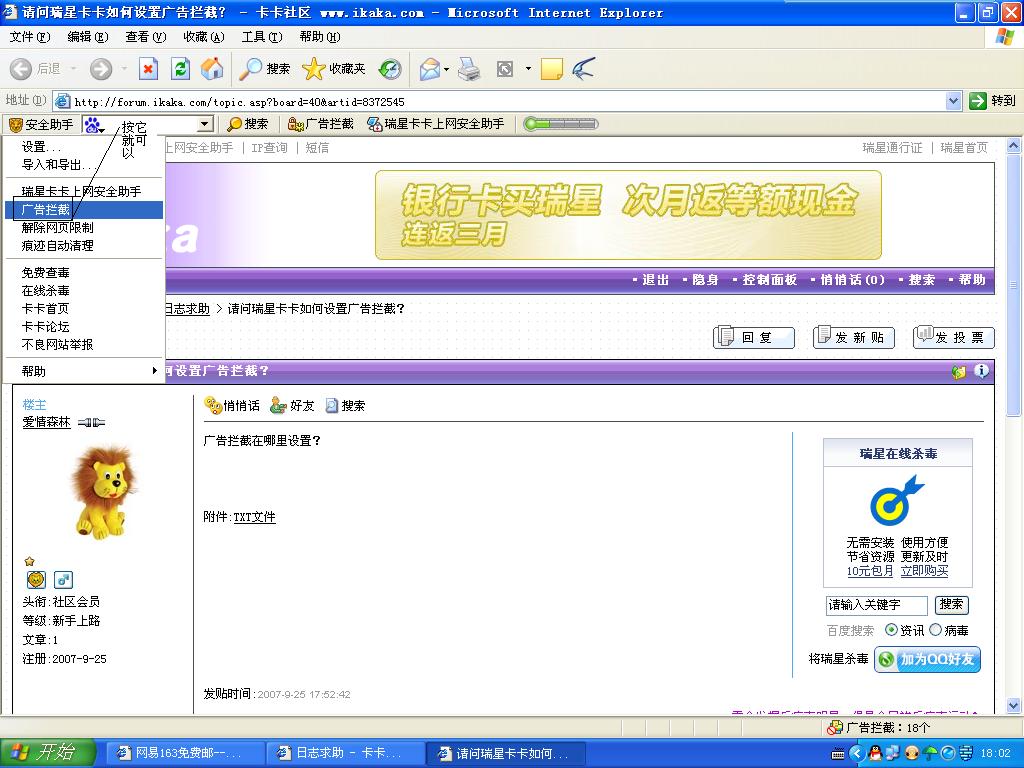Viewport: 1024px width, 768px height.
Task: Open the Favorites star button
Action: pyautogui.click(x=334, y=69)
